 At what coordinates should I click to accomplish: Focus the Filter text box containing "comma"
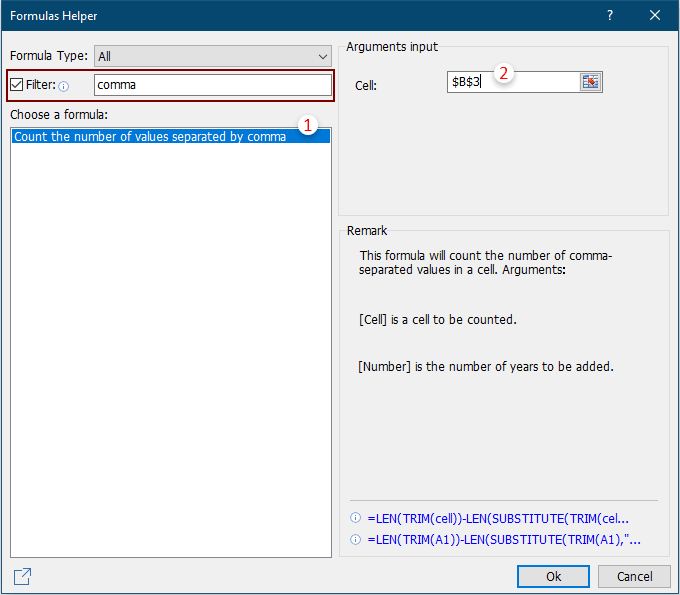(x=212, y=85)
